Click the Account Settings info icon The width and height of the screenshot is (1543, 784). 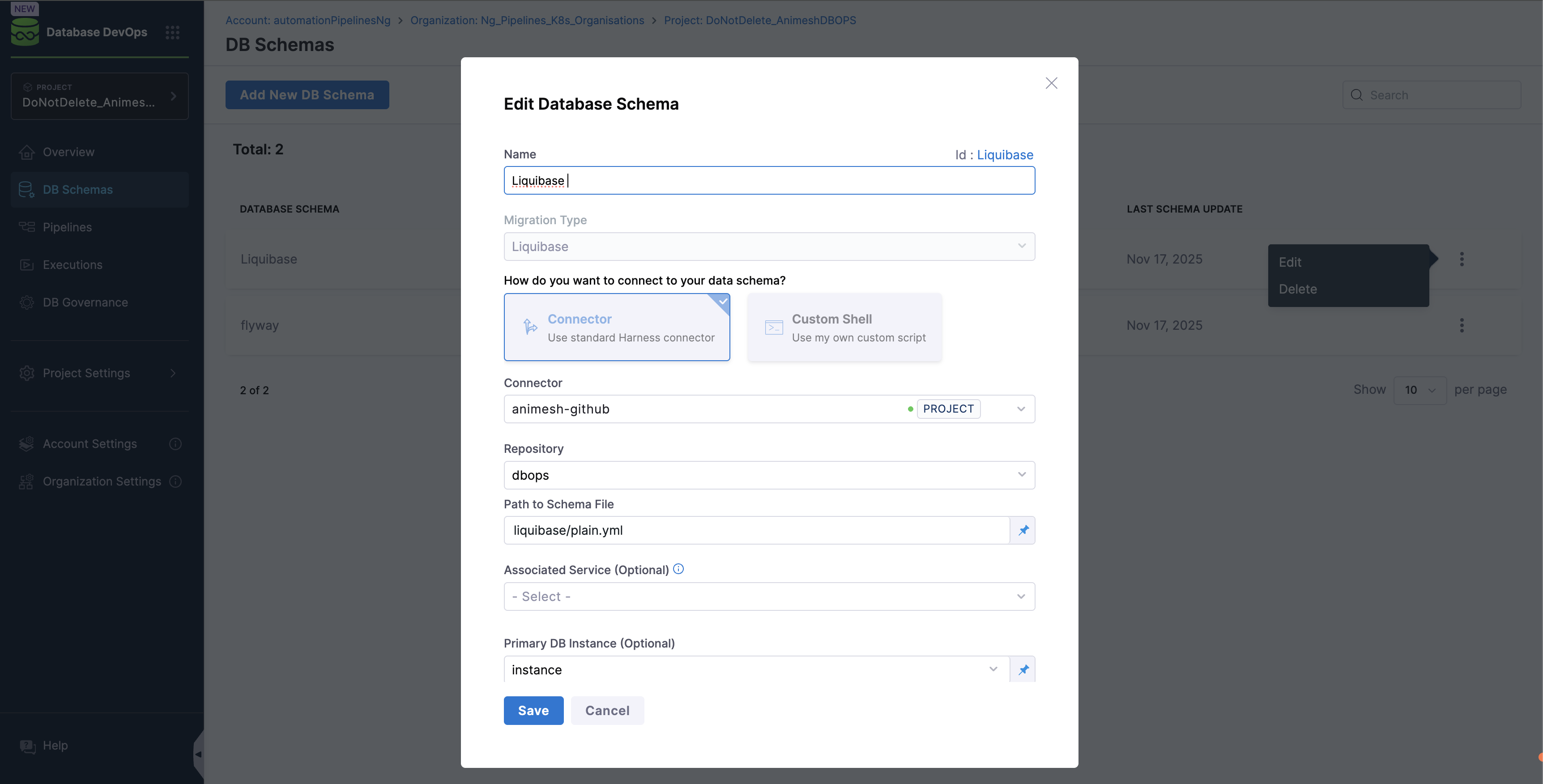point(175,444)
